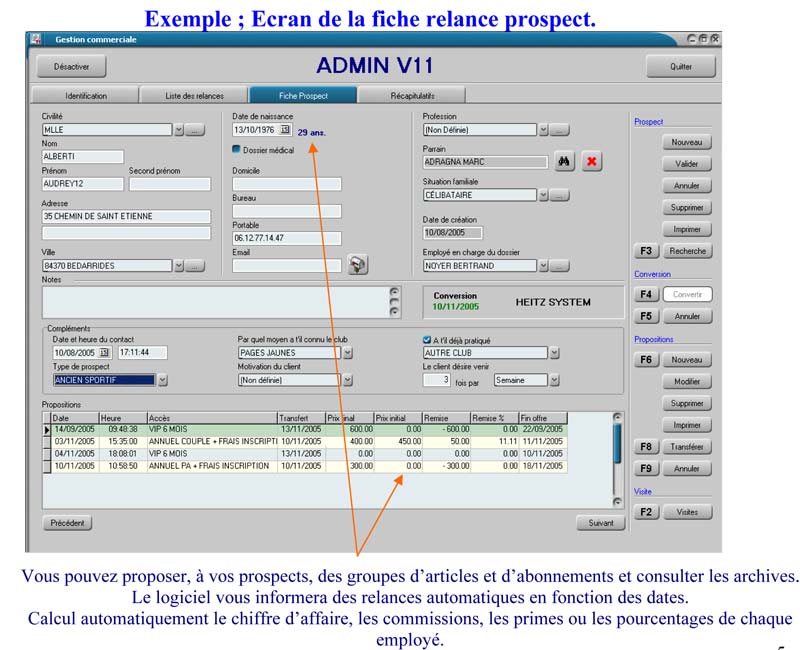Expand the Type de prospect dropdown
Viewport: 800px width, 650px height.
(163, 380)
